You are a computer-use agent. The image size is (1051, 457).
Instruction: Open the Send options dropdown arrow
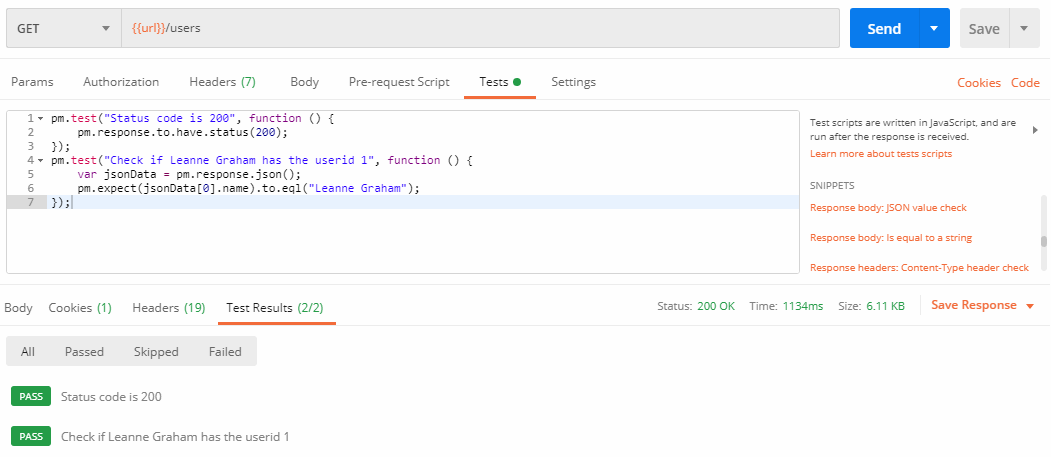click(934, 29)
